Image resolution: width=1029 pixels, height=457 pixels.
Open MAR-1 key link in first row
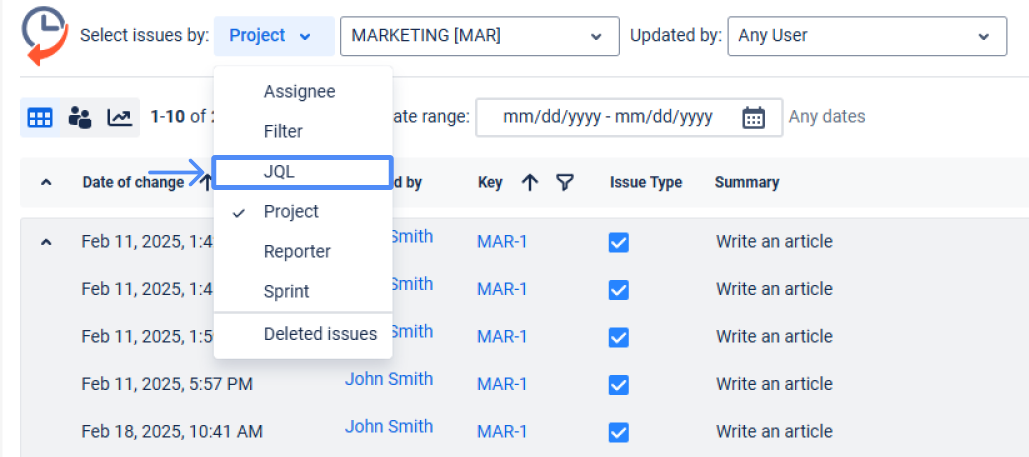(x=501, y=242)
